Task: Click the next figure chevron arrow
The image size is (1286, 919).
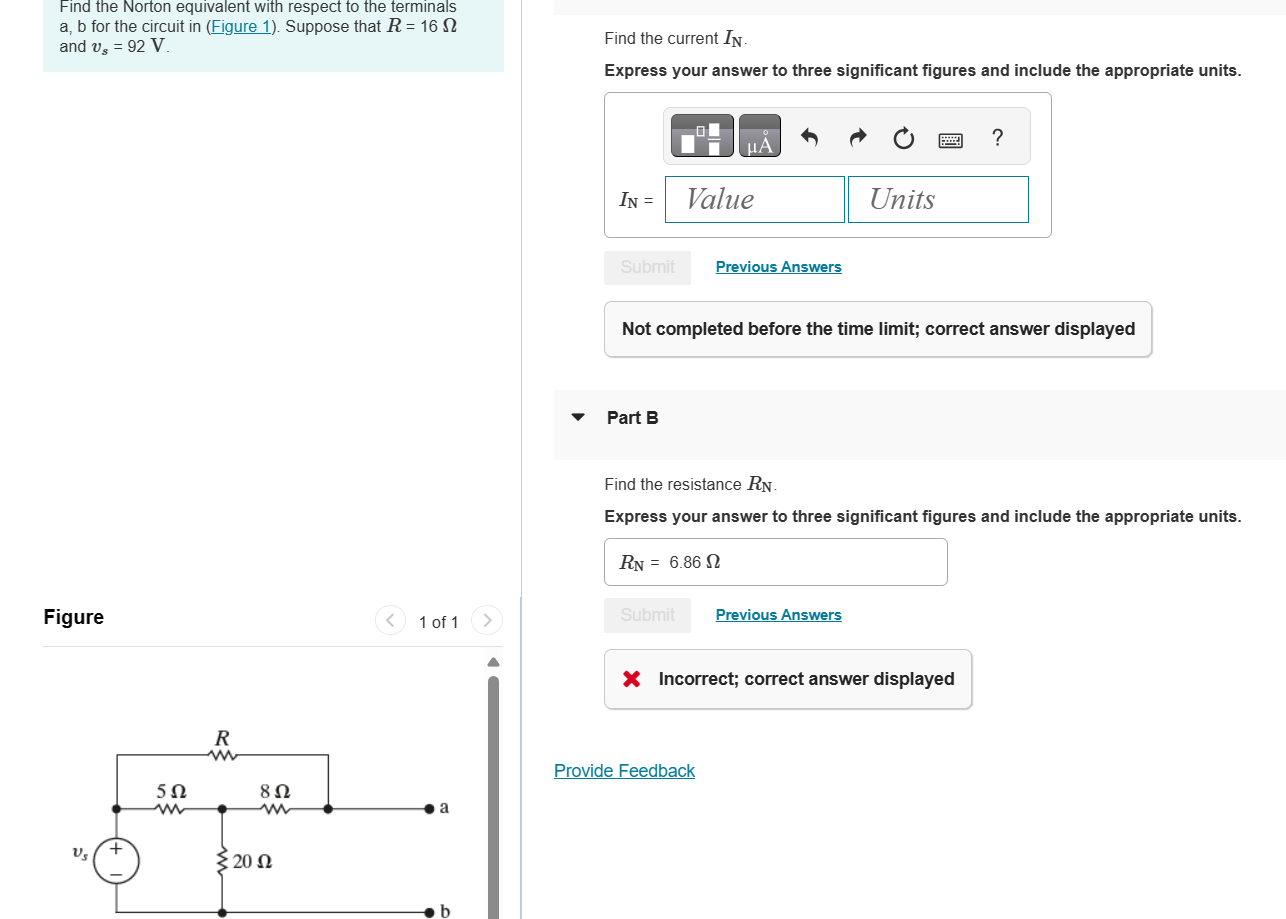Action: coord(487,620)
